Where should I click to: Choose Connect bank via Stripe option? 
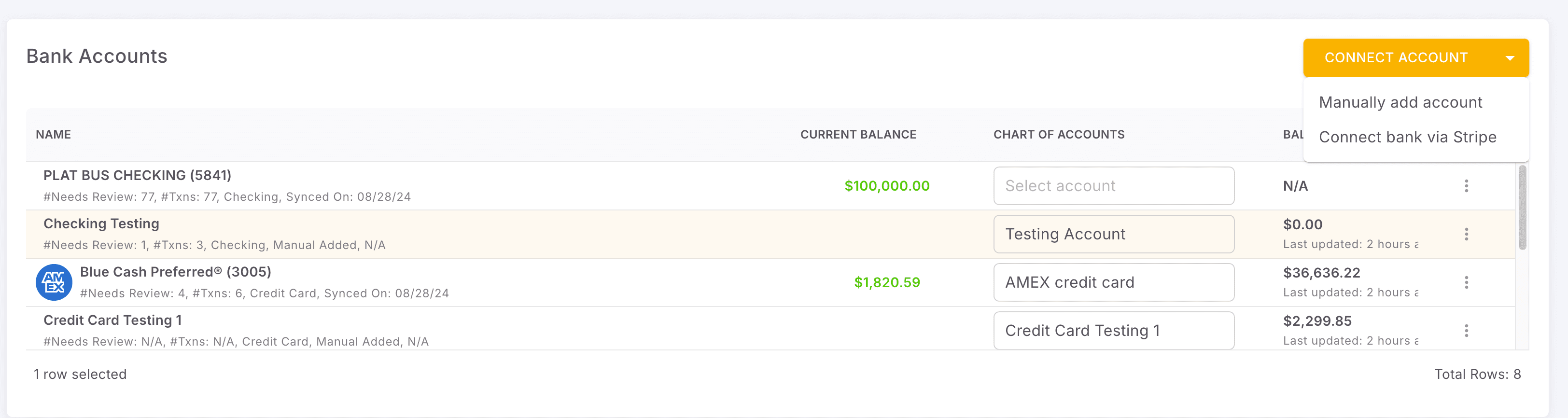pyautogui.click(x=1407, y=137)
